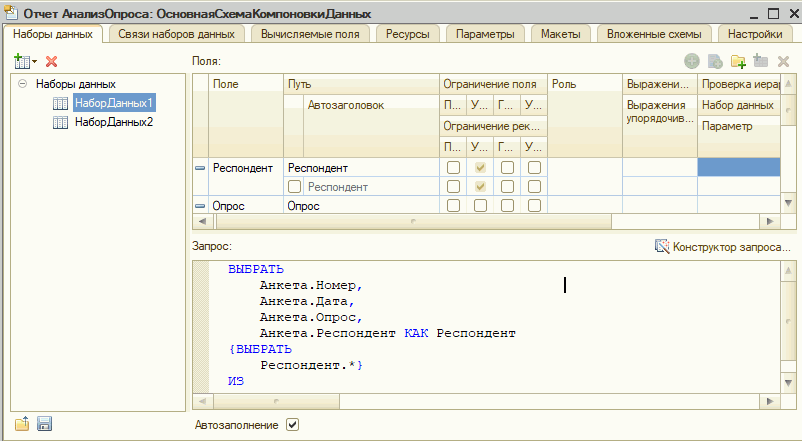The width and height of the screenshot is (802, 441).
Task: Go to the Ресурсы tab
Action: click(408, 34)
